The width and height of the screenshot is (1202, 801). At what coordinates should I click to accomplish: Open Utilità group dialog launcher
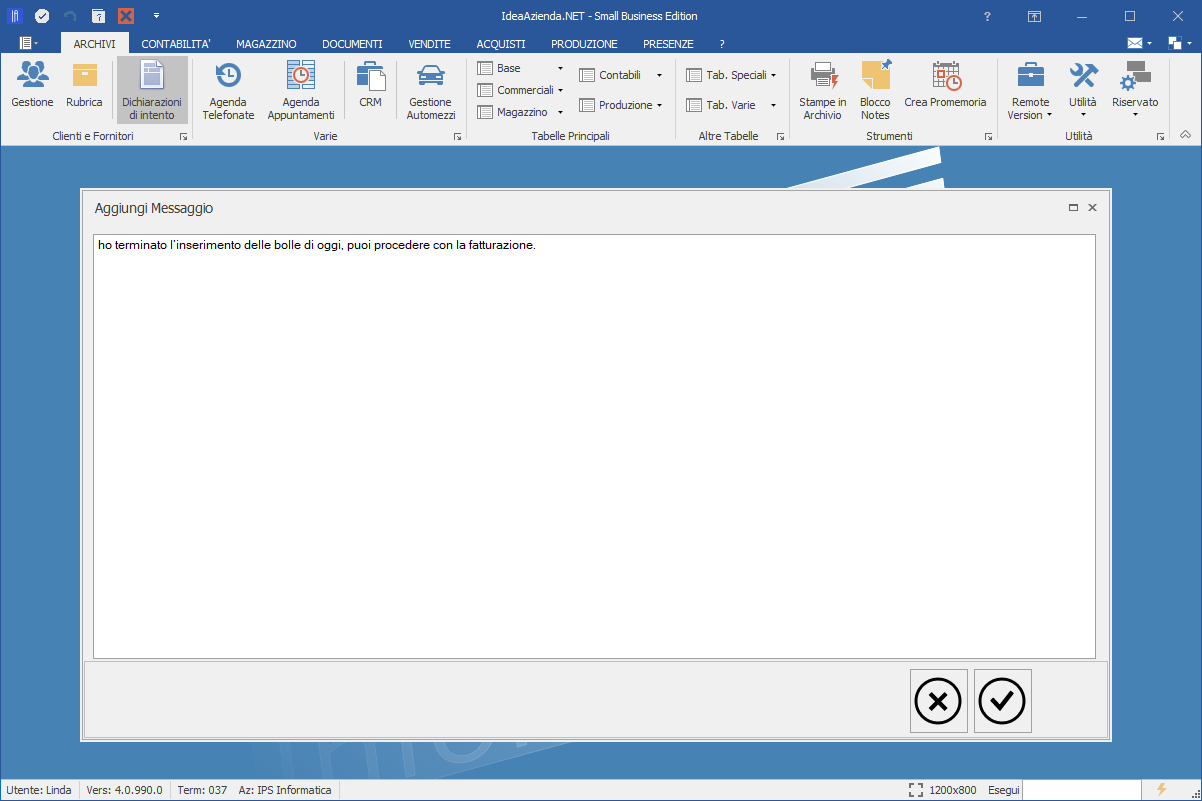[1161, 136]
